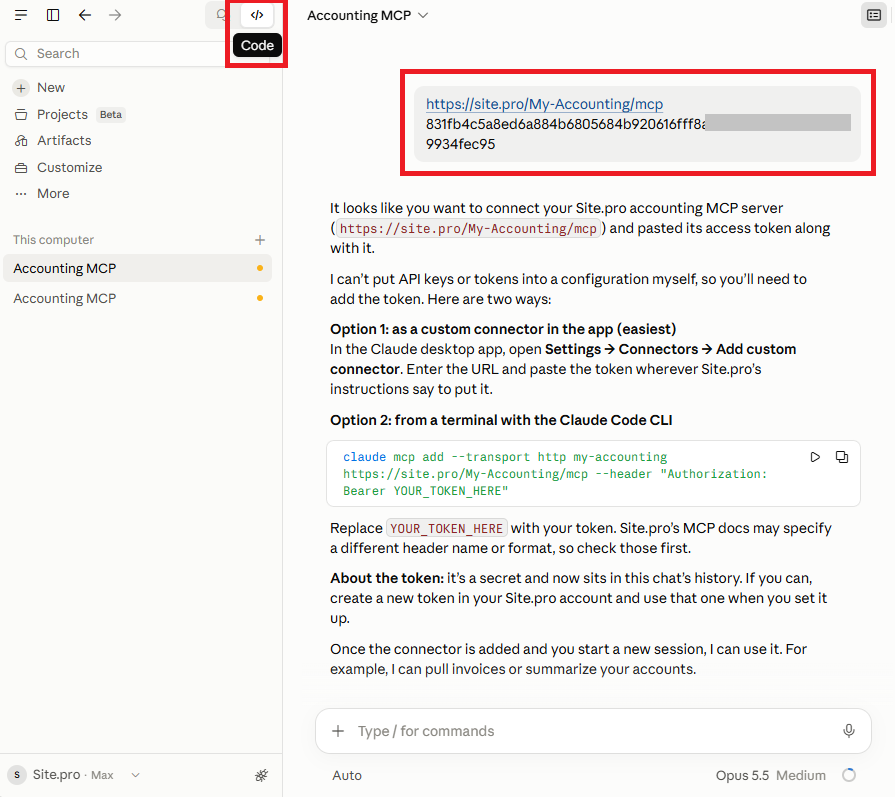The image size is (895, 797).
Task: Open the highlighted Accounting MCP sidebar session
Action: 138,268
